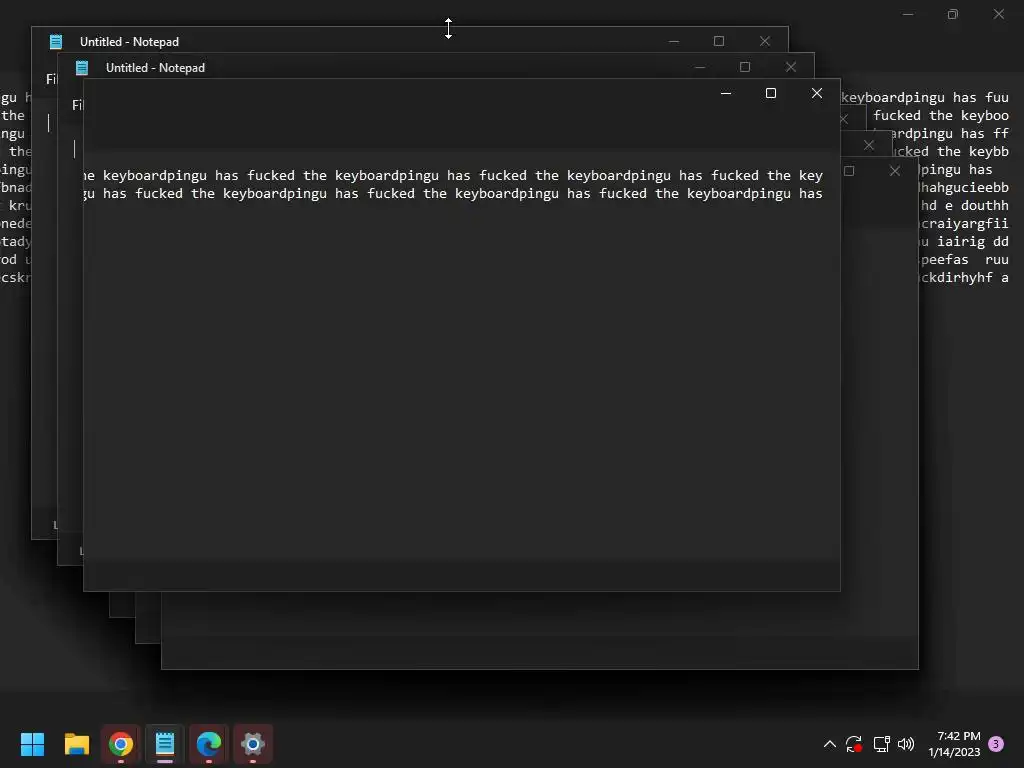Open the network status tray icon
This screenshot has width=1024, height=768.
pyautogui.click(x=882, y=744)
